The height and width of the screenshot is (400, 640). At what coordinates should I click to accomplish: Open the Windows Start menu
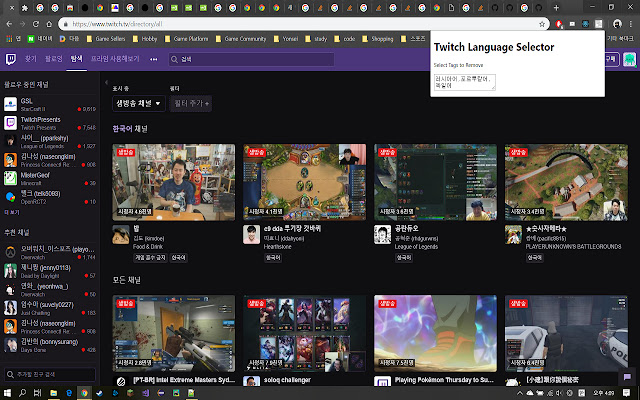pos(8,393)
